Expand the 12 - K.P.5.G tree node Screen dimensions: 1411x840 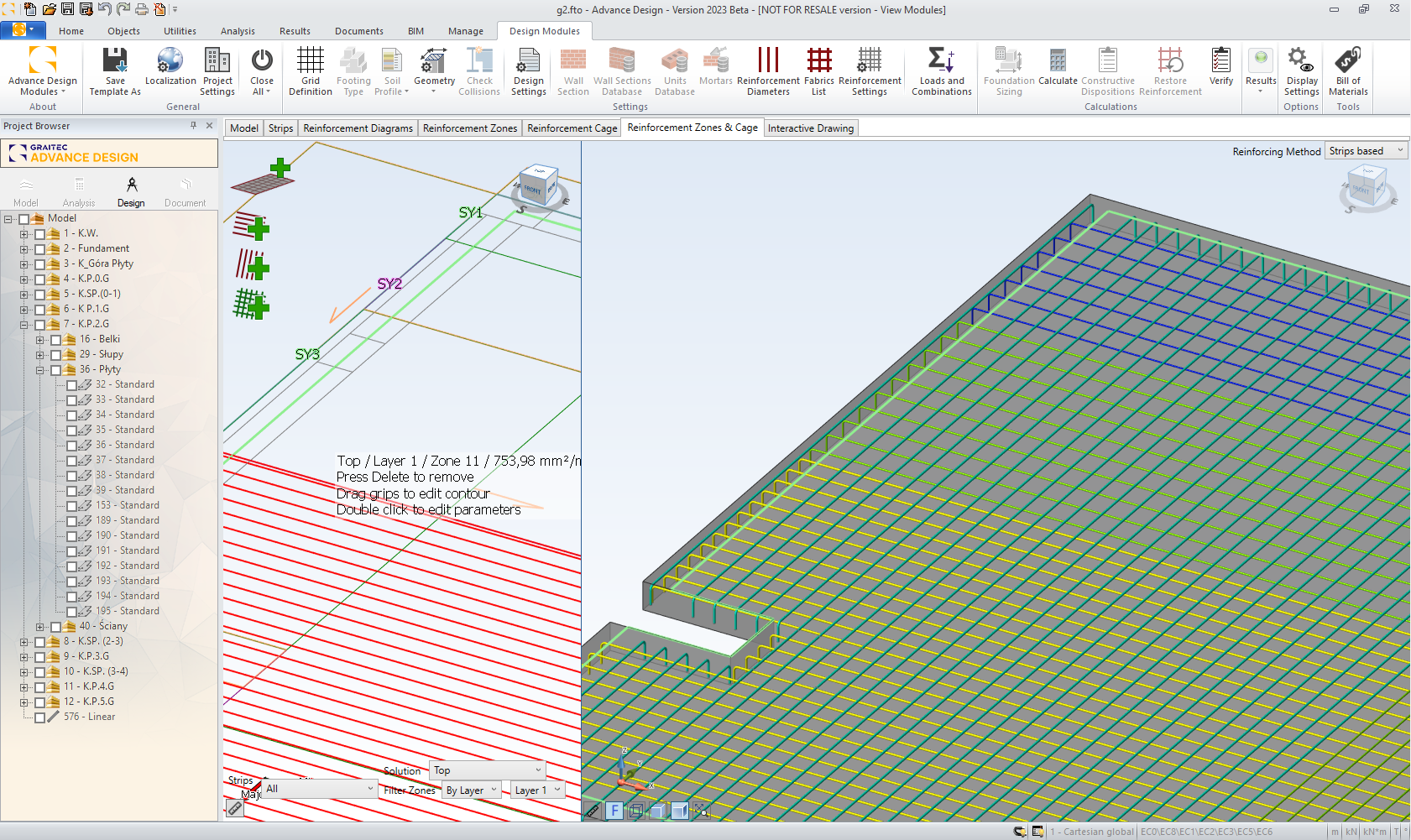click(24, 702)
